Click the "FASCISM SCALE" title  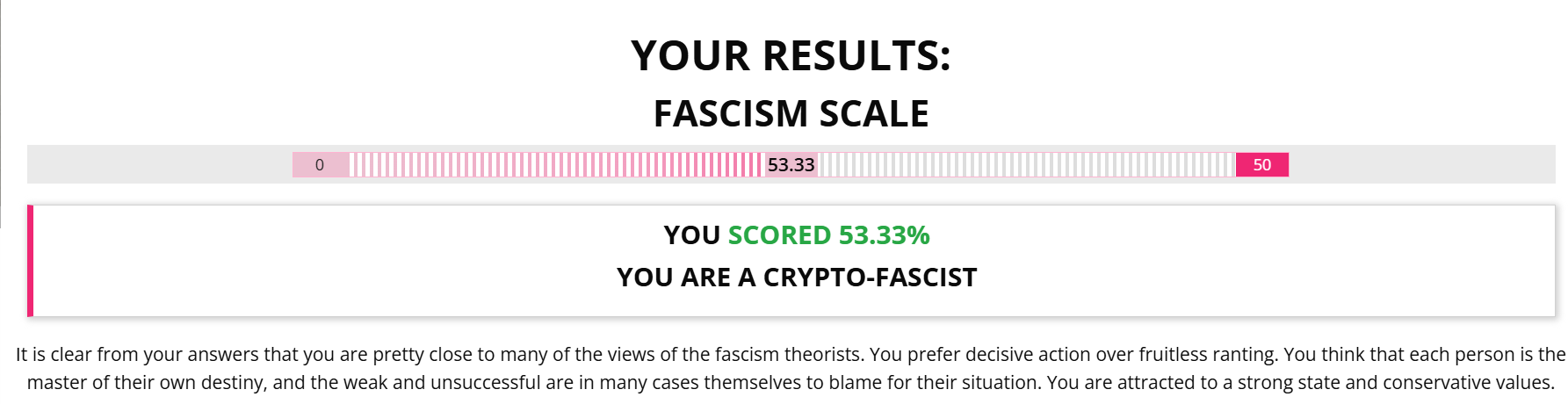(x=791, y=114)
